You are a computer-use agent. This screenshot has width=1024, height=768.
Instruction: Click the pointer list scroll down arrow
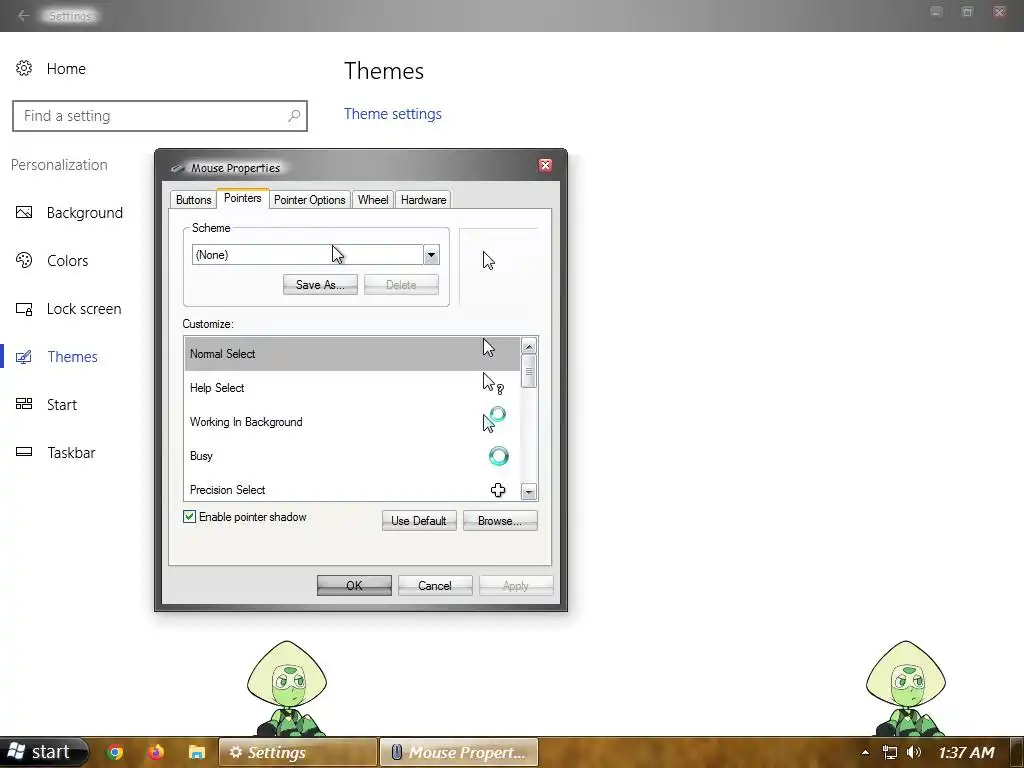529,492
